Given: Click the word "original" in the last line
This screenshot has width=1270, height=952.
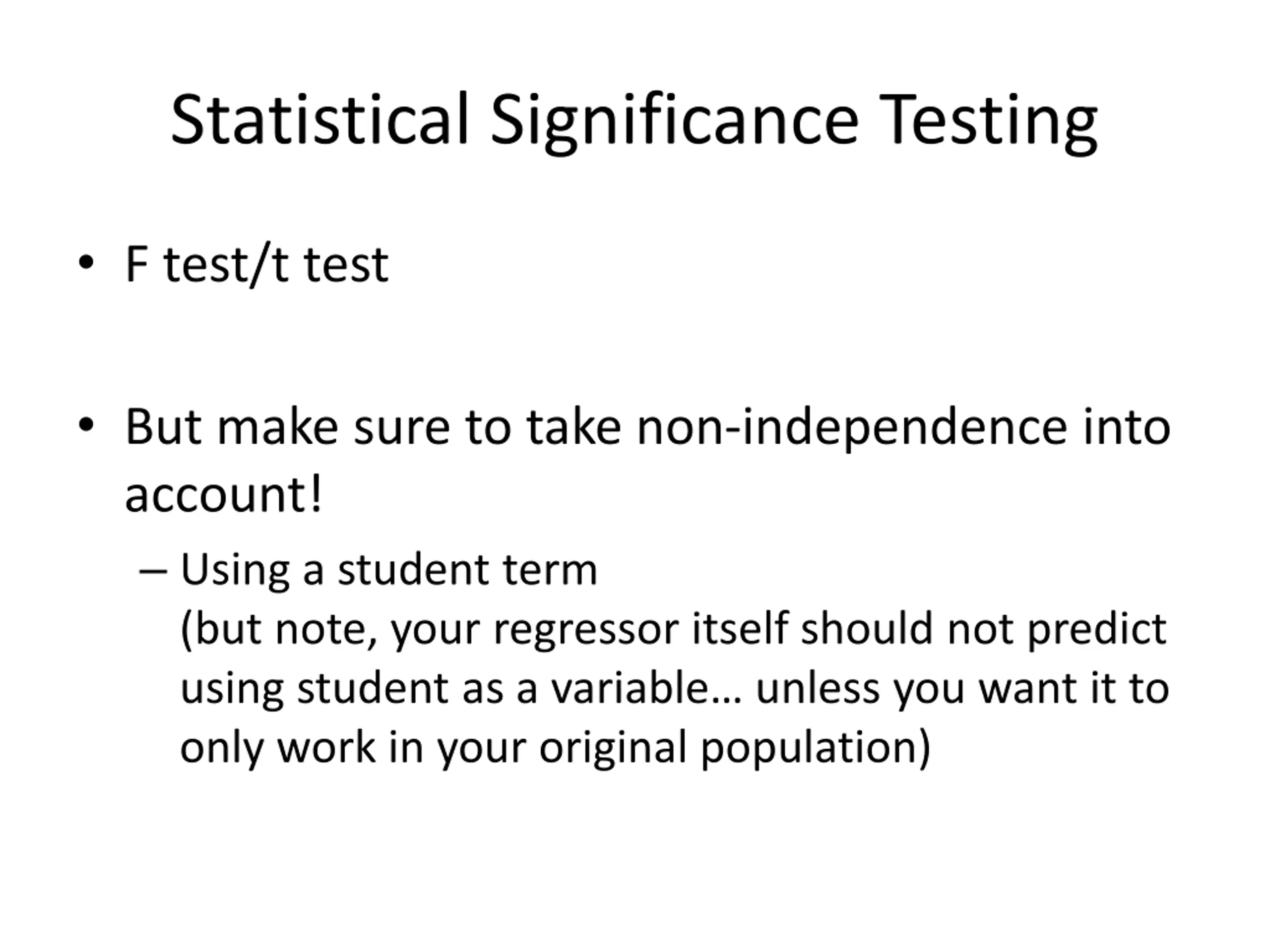Looking at the screenshot, I should [613, 748].
